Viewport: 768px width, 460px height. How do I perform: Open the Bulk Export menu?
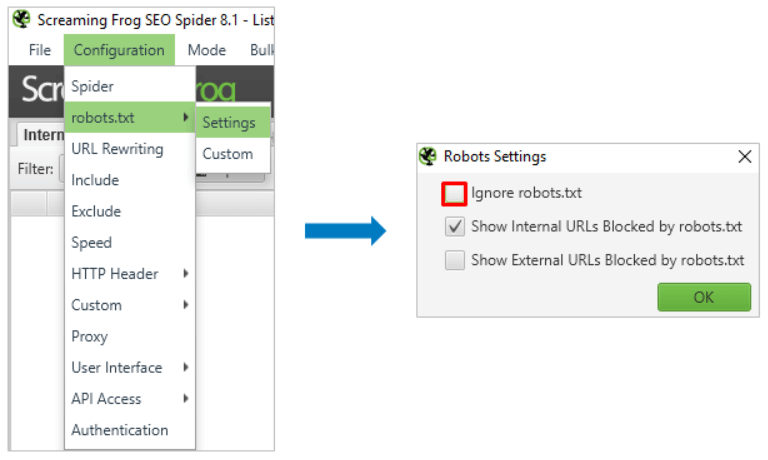[262, 50]
